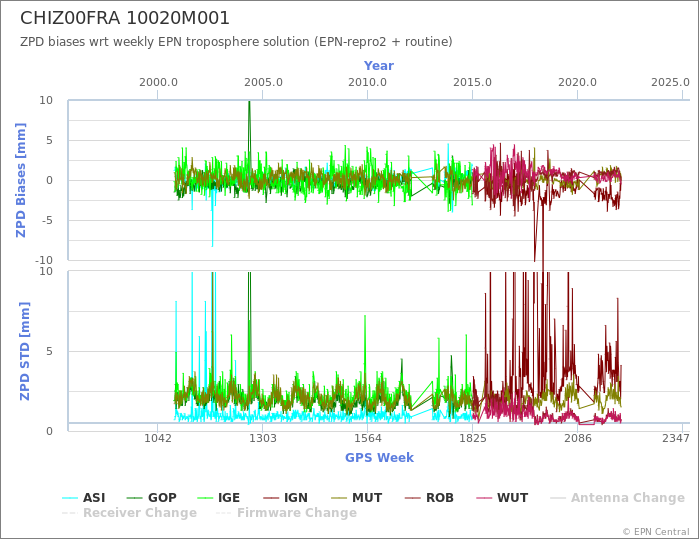The height and width of the screenshot is (540, 700).
Task: Toggle the IGE series in legend
Action: coord(219,498)
